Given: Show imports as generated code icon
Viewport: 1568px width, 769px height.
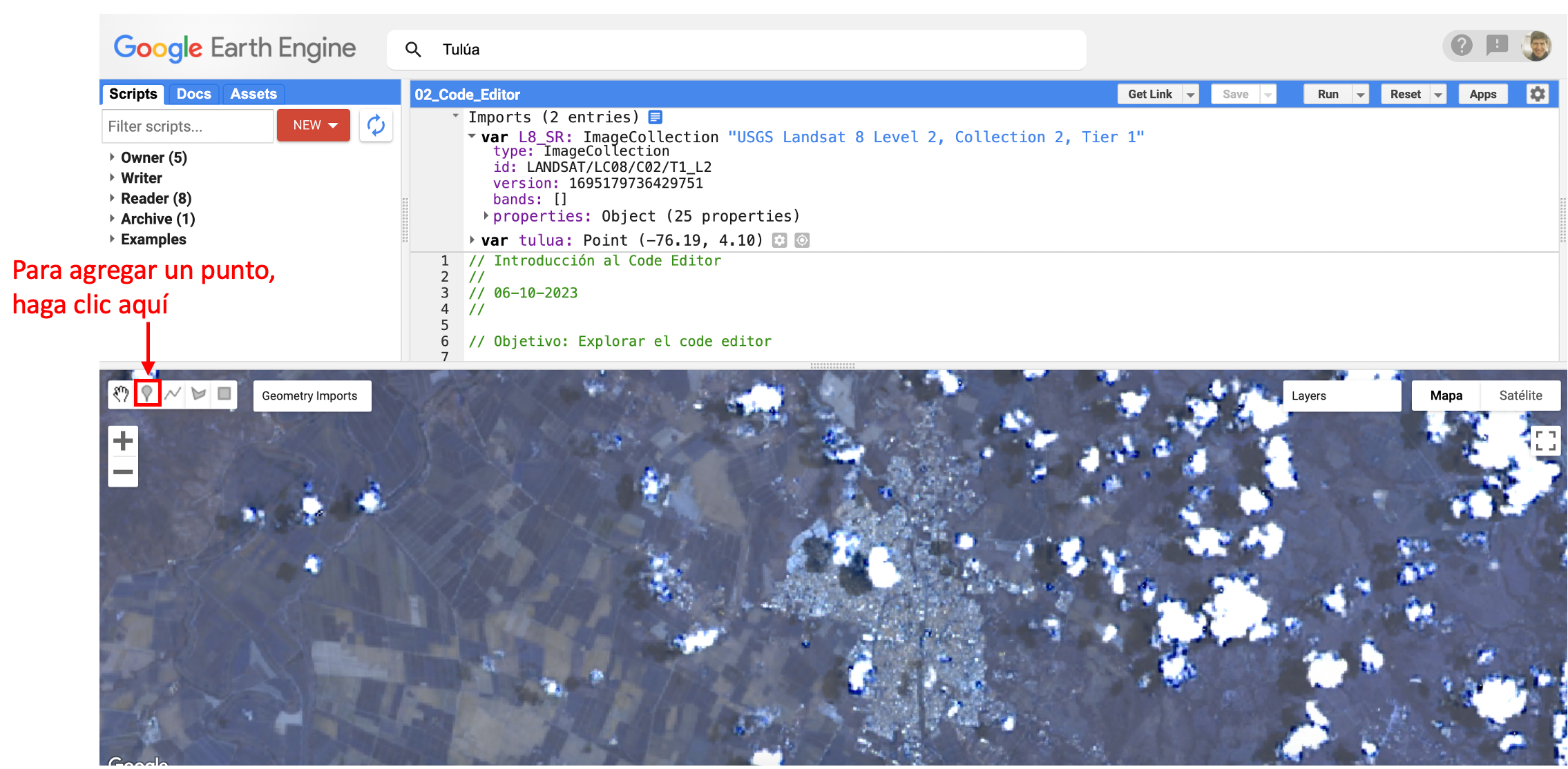Looking at the screenshot, I should pyautogui.click(x=656, y=117).
